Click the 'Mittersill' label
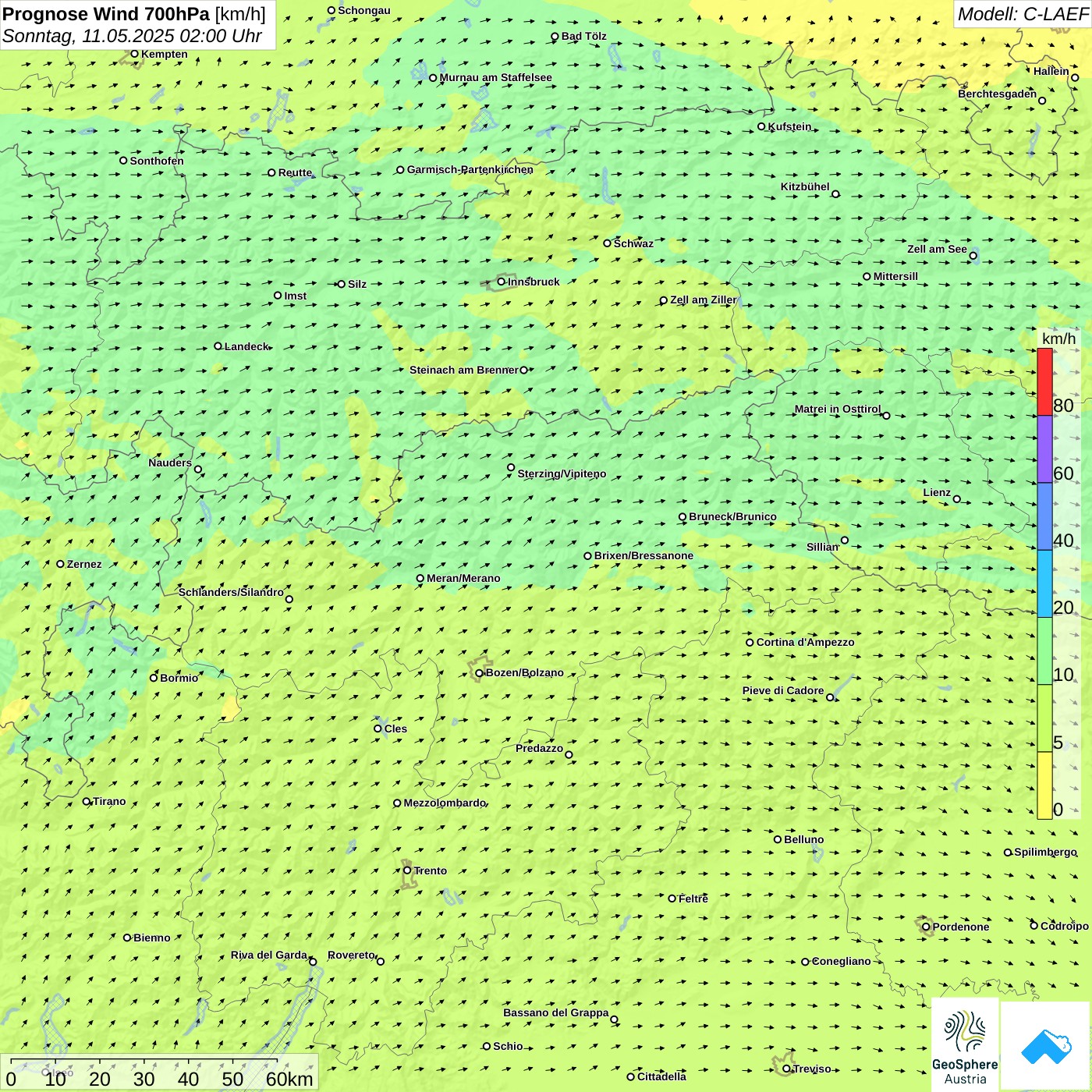The width and height of the screenshot is (1092, 1092). (x=895, y=276)
